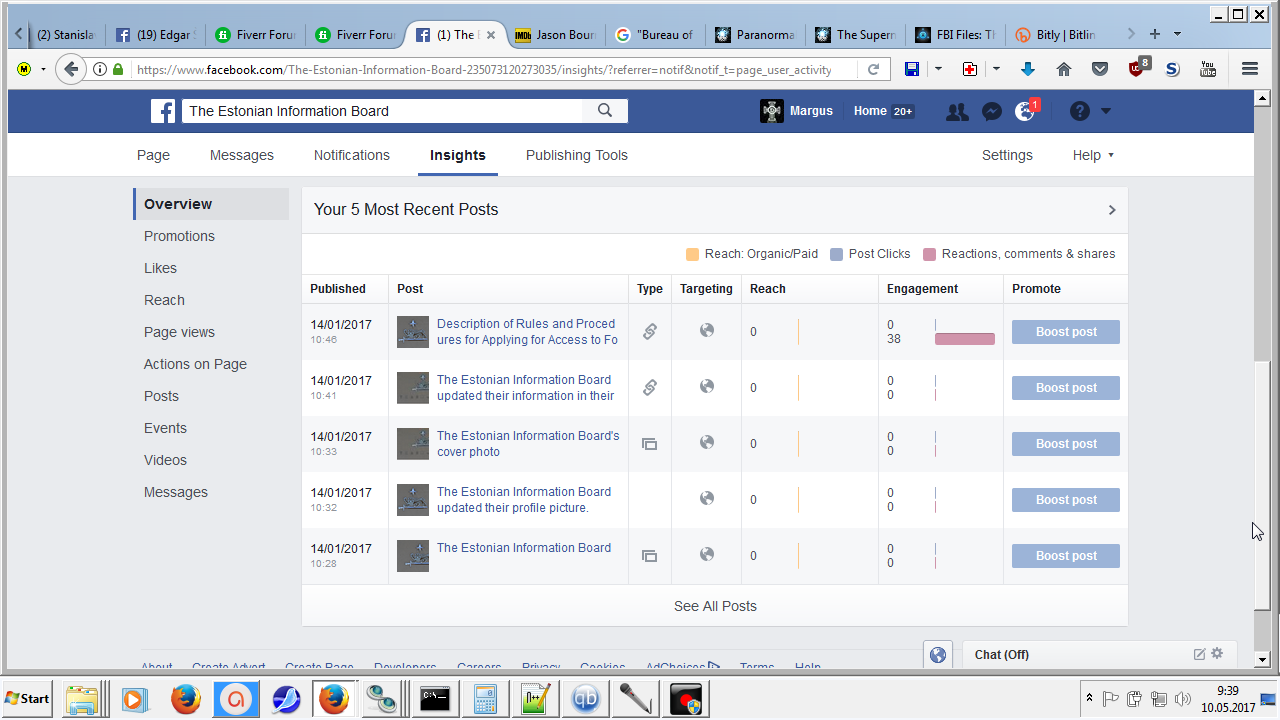Screen dimensions: 1280x720
Task: Click the search magnifier icon
Action: 605,111
